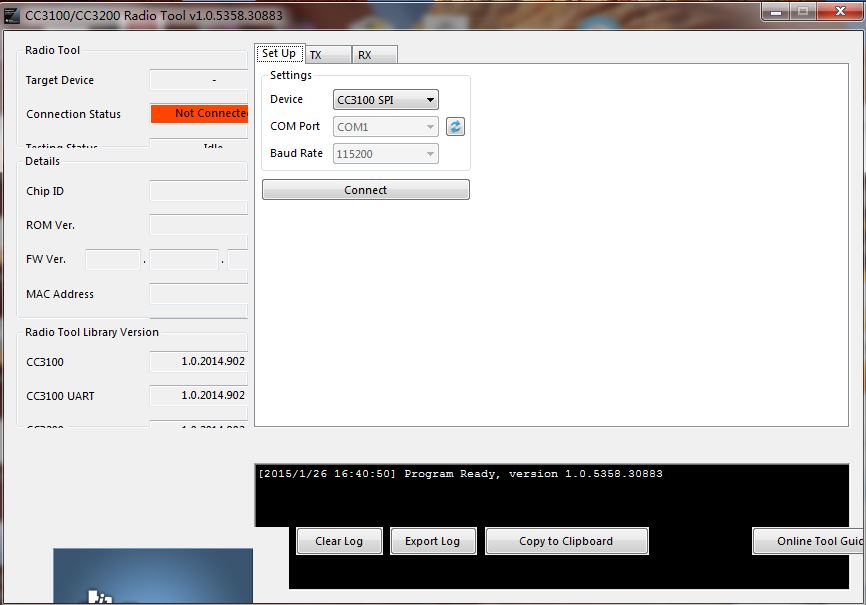Click the Clear Log button
Image resolution: width=866 pixels, height=605 pixels.
339,541
